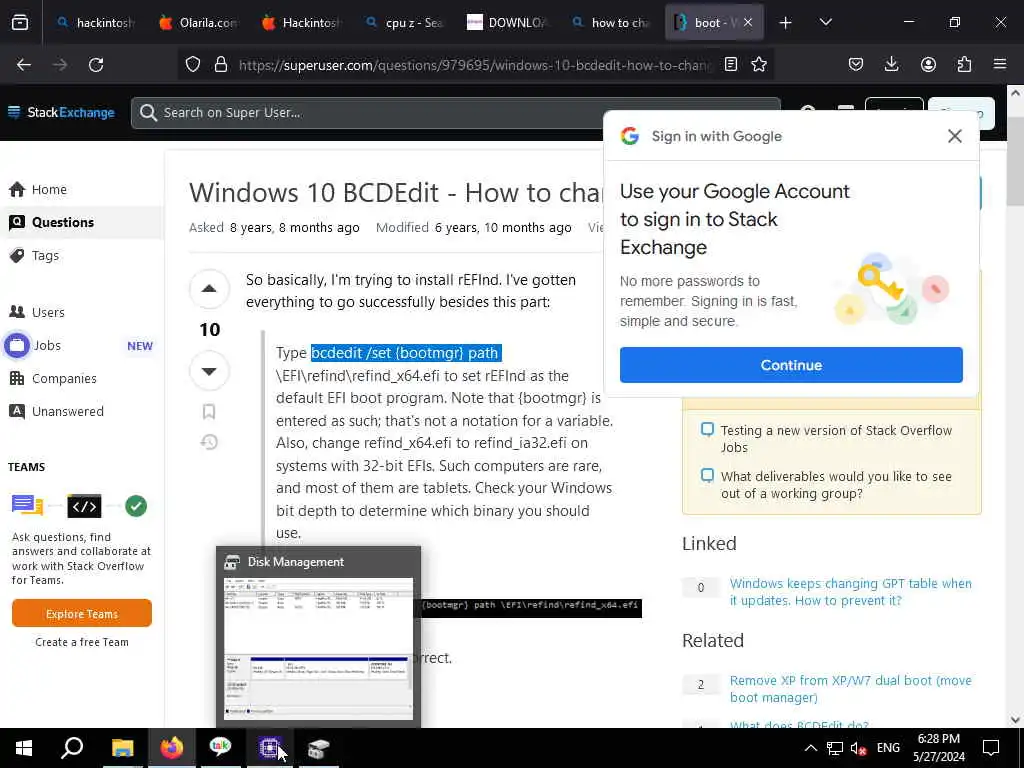
Task: Open linked 'Windows keeps changing GPT table' question
Action: click(x=850, y=592)
